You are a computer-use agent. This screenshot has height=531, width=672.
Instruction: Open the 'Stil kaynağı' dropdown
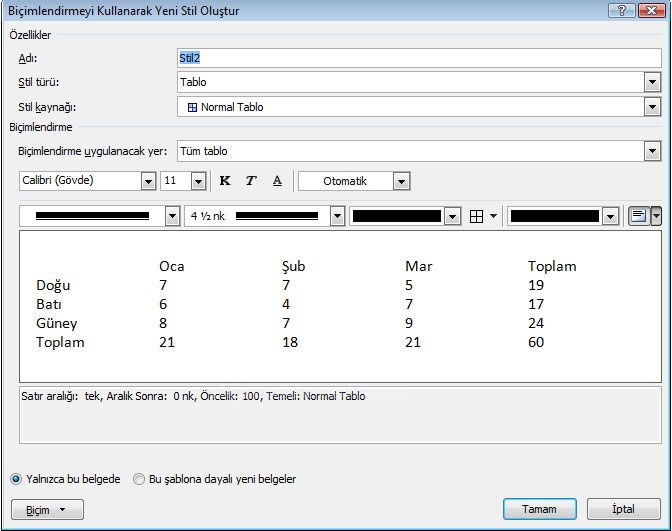click(x=652, y=107)
